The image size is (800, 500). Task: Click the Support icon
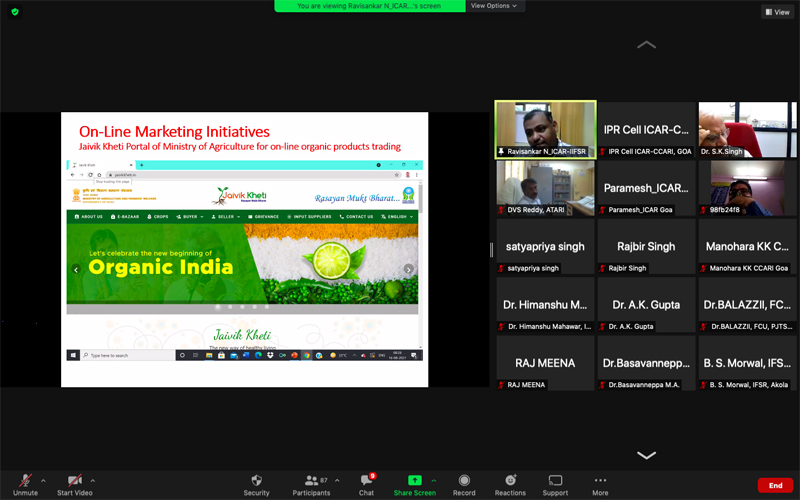555,480
